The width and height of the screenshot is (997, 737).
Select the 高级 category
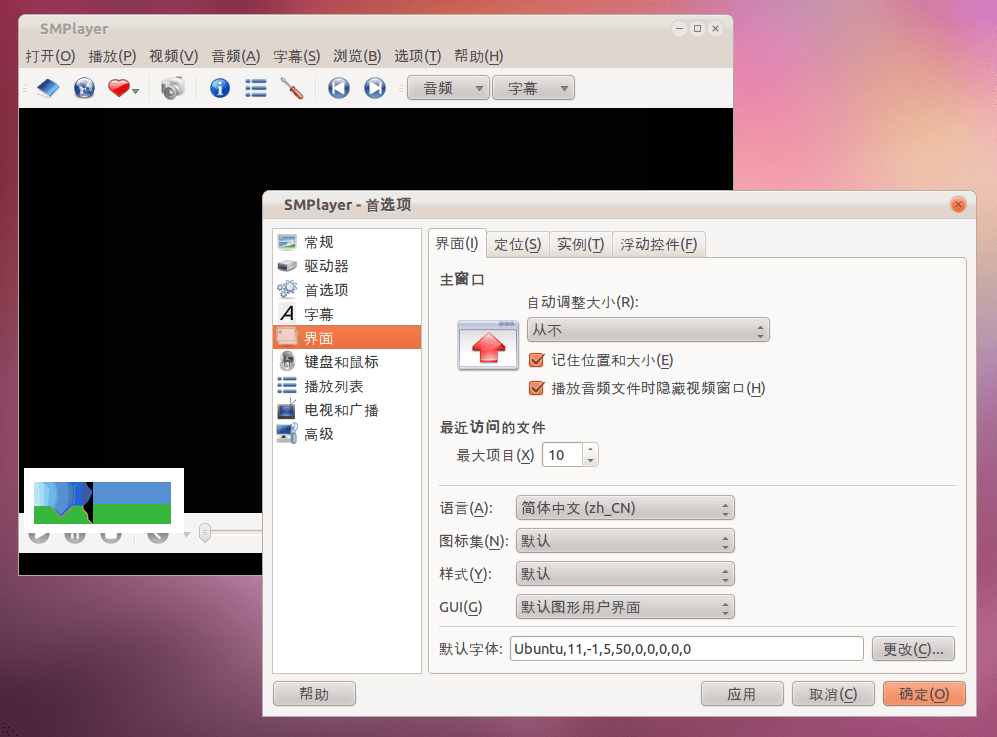tap(347, 434)
